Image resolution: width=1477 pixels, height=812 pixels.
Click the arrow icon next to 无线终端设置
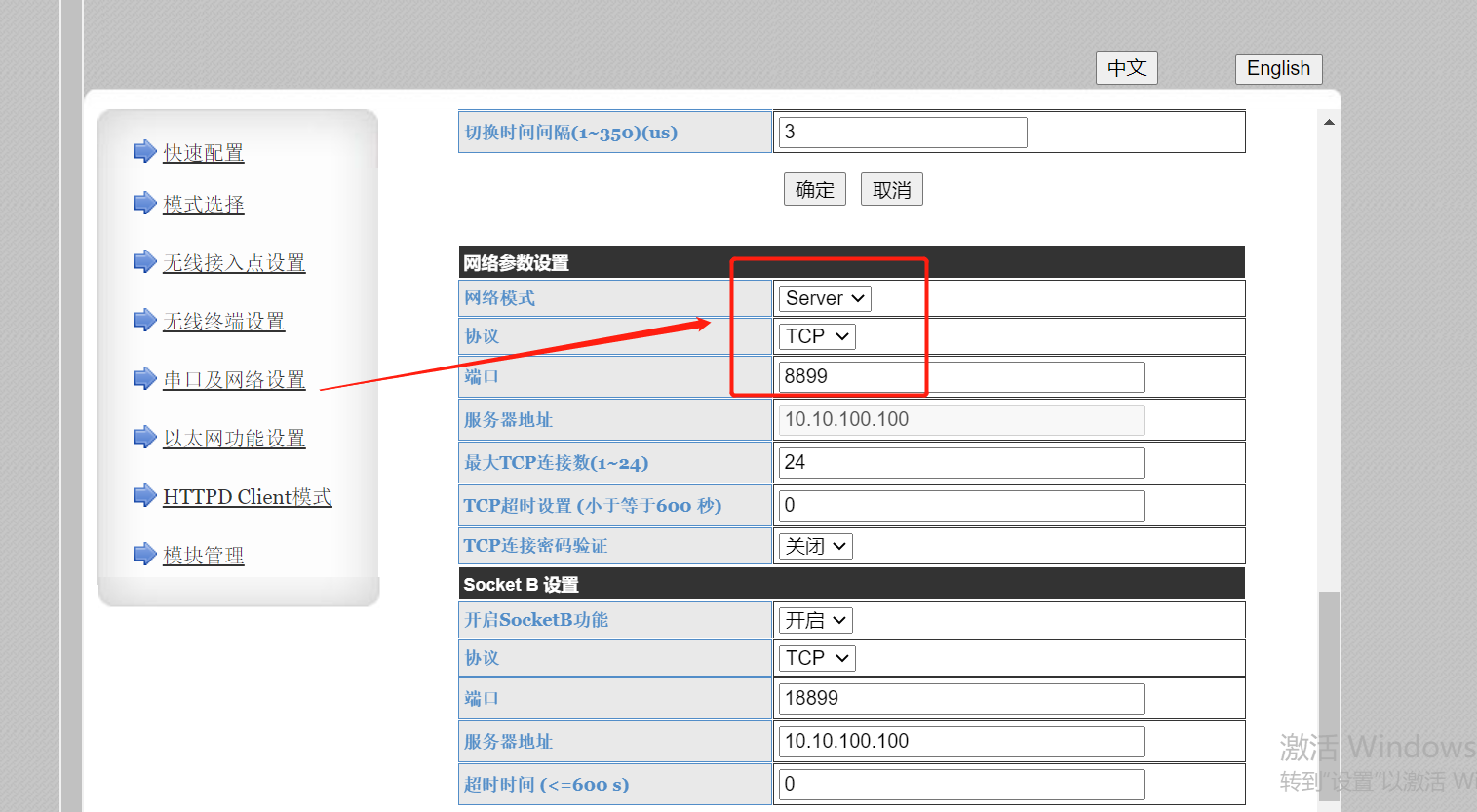pyautogui.click(x=144, y=321)
